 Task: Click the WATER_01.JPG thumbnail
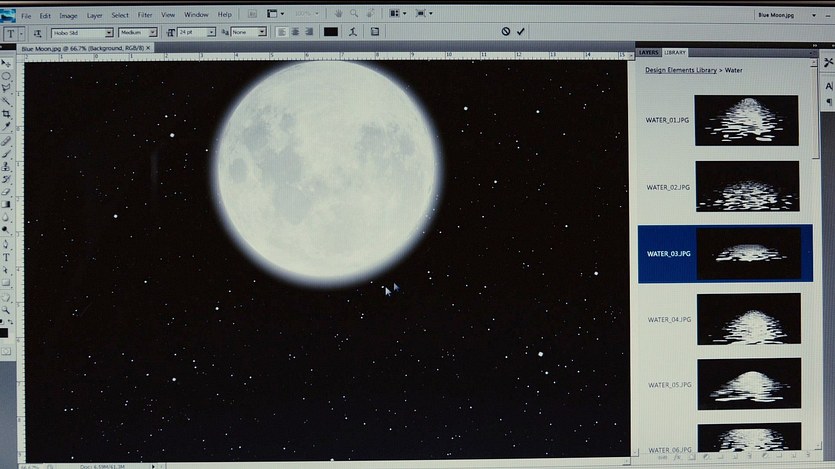pos(746,120)
